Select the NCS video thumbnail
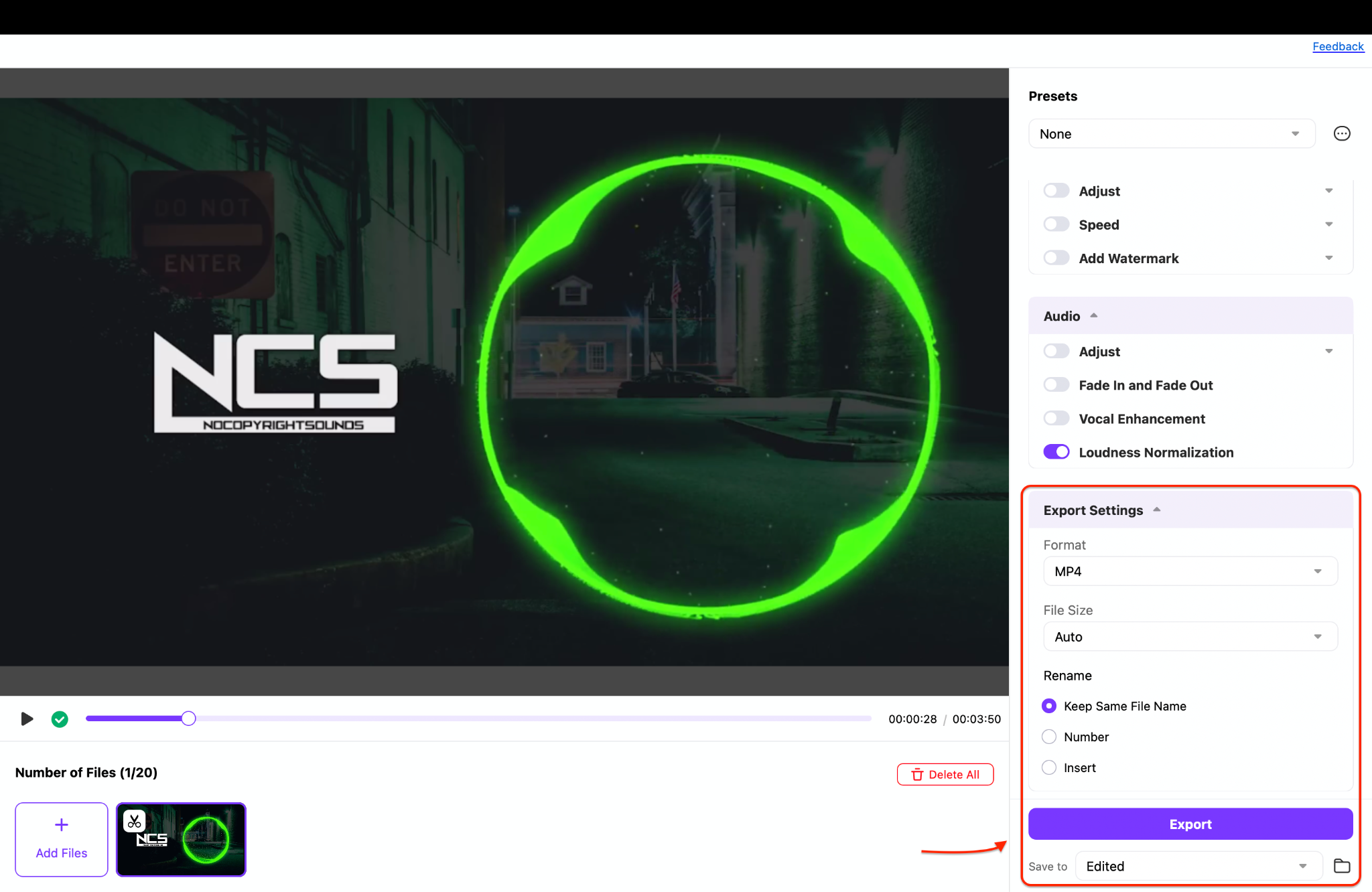This screenshot has width=1372, height=892. click(181, 839)
